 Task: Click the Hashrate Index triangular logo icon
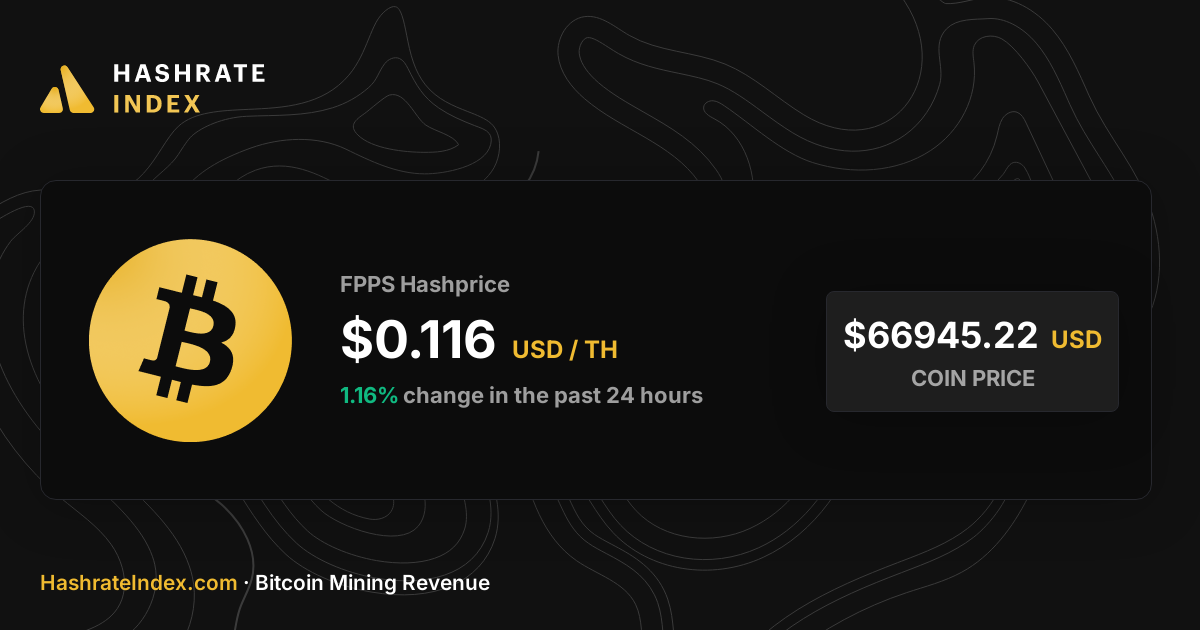[67, 89]
